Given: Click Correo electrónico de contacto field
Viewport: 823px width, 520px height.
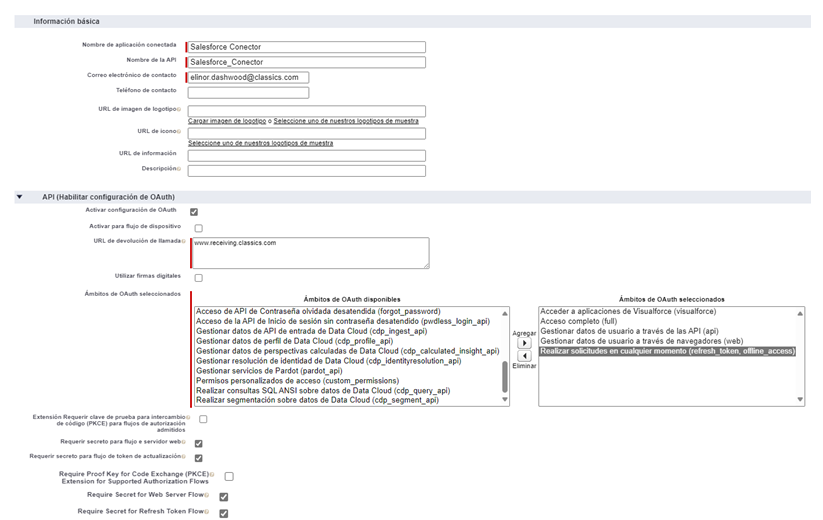Looking at the screenshot, I should click(x=248, y=77).
